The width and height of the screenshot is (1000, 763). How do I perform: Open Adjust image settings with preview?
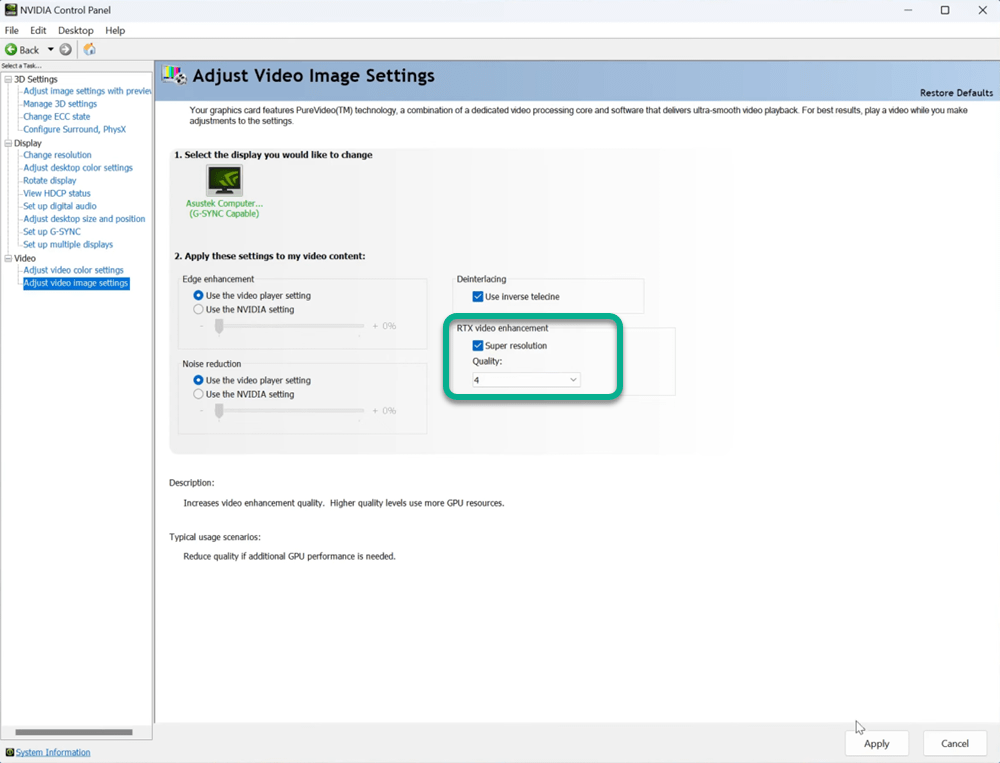87,91
